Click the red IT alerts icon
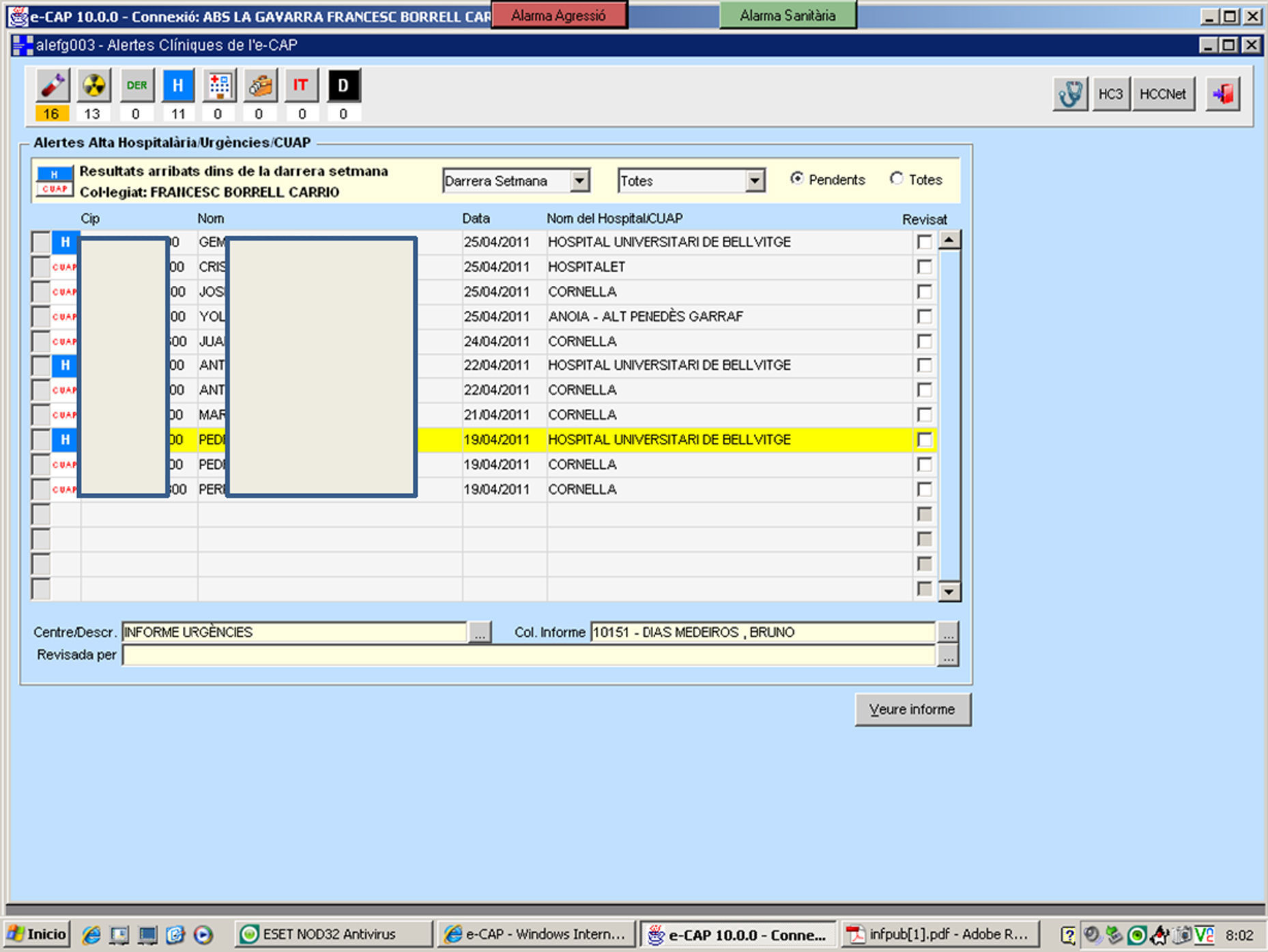 [x=300, y=86]
